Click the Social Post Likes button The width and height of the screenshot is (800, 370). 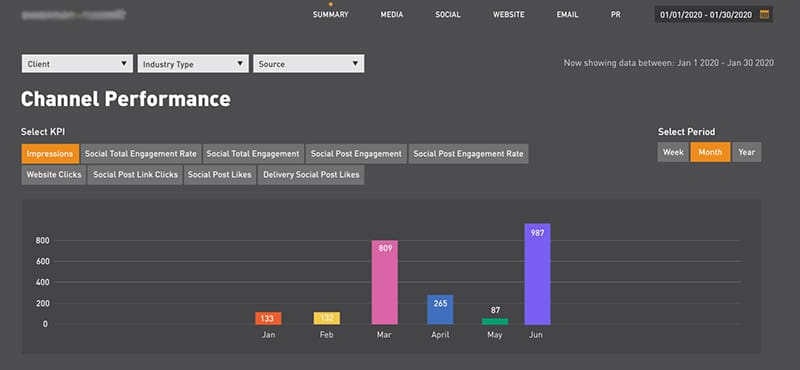(x=220, y=175)
